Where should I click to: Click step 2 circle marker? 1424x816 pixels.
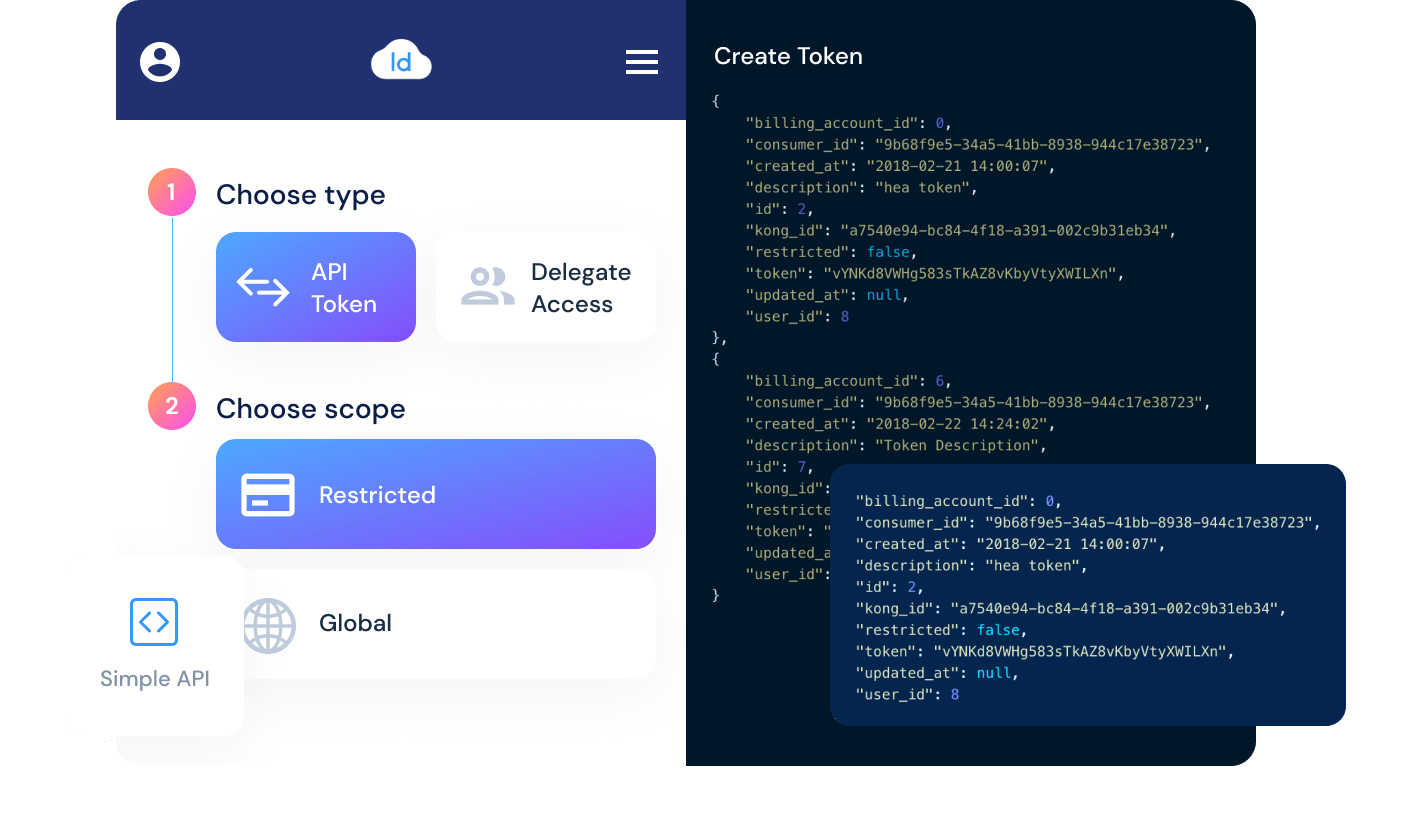tap(171, 406)
